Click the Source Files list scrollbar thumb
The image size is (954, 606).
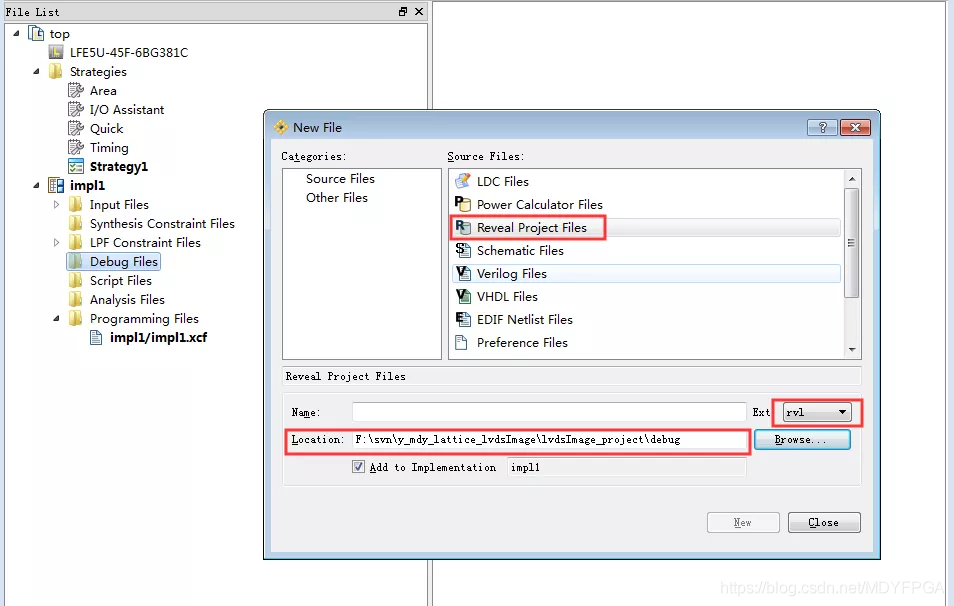(x=852, y=243)
